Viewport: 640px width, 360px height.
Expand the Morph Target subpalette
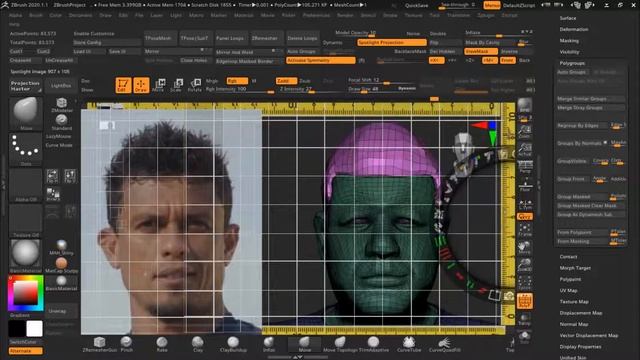[575, 268]
